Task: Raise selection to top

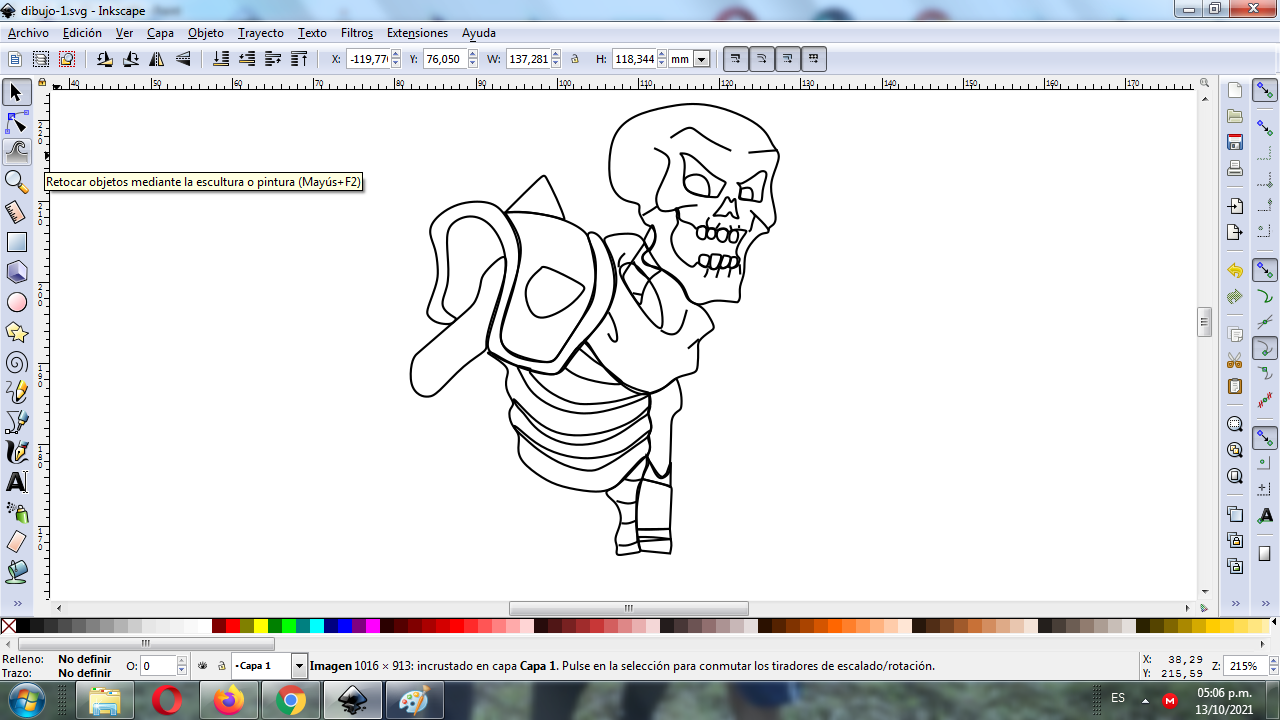Action: click(x=299, y=59)
